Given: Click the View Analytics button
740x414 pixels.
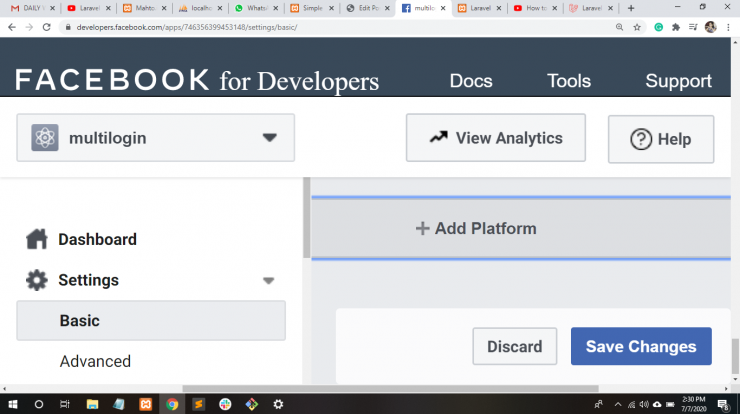Looking at the screenshot, I should pos(496,138).
